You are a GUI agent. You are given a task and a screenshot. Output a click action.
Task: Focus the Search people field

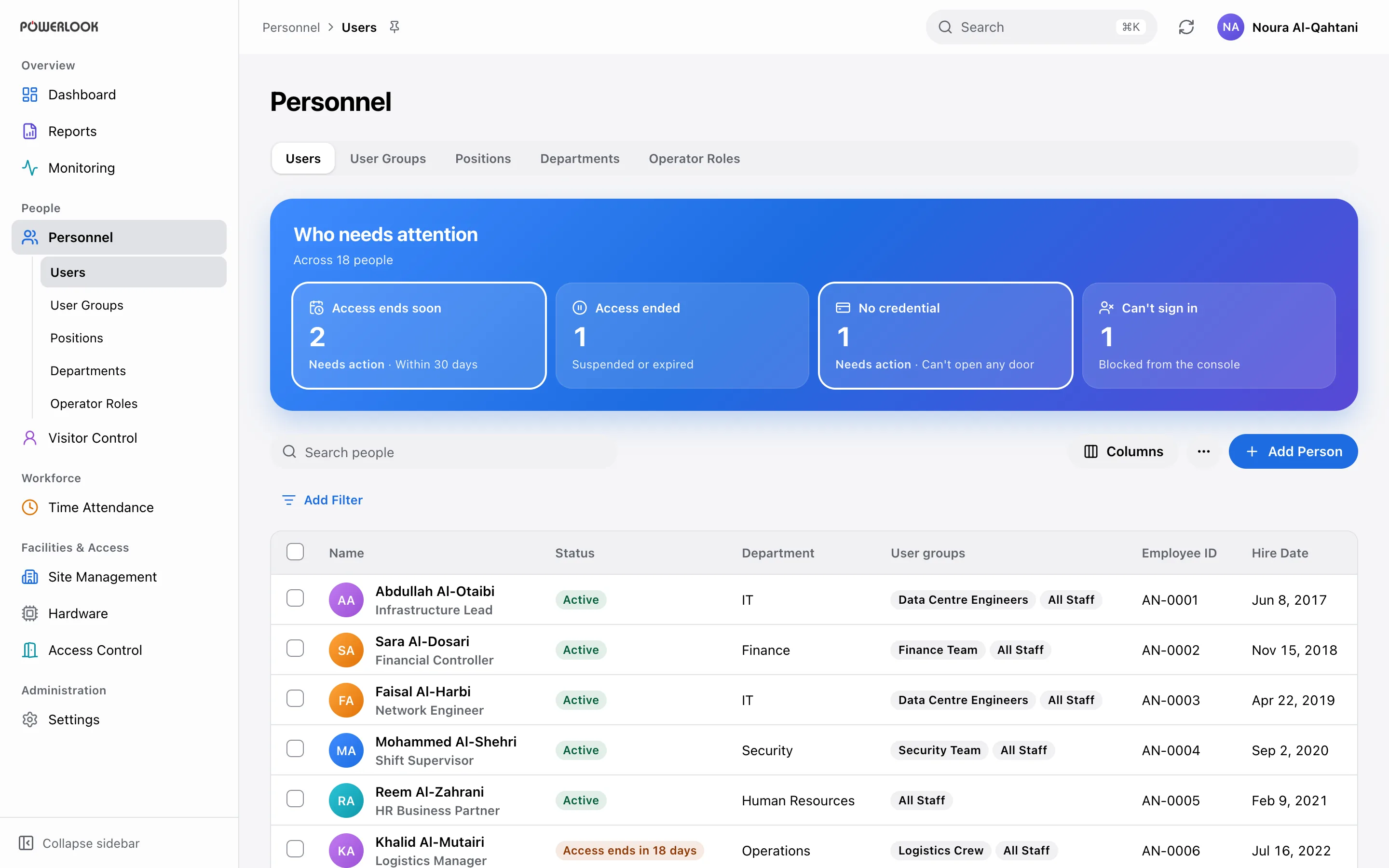point(444,452)
